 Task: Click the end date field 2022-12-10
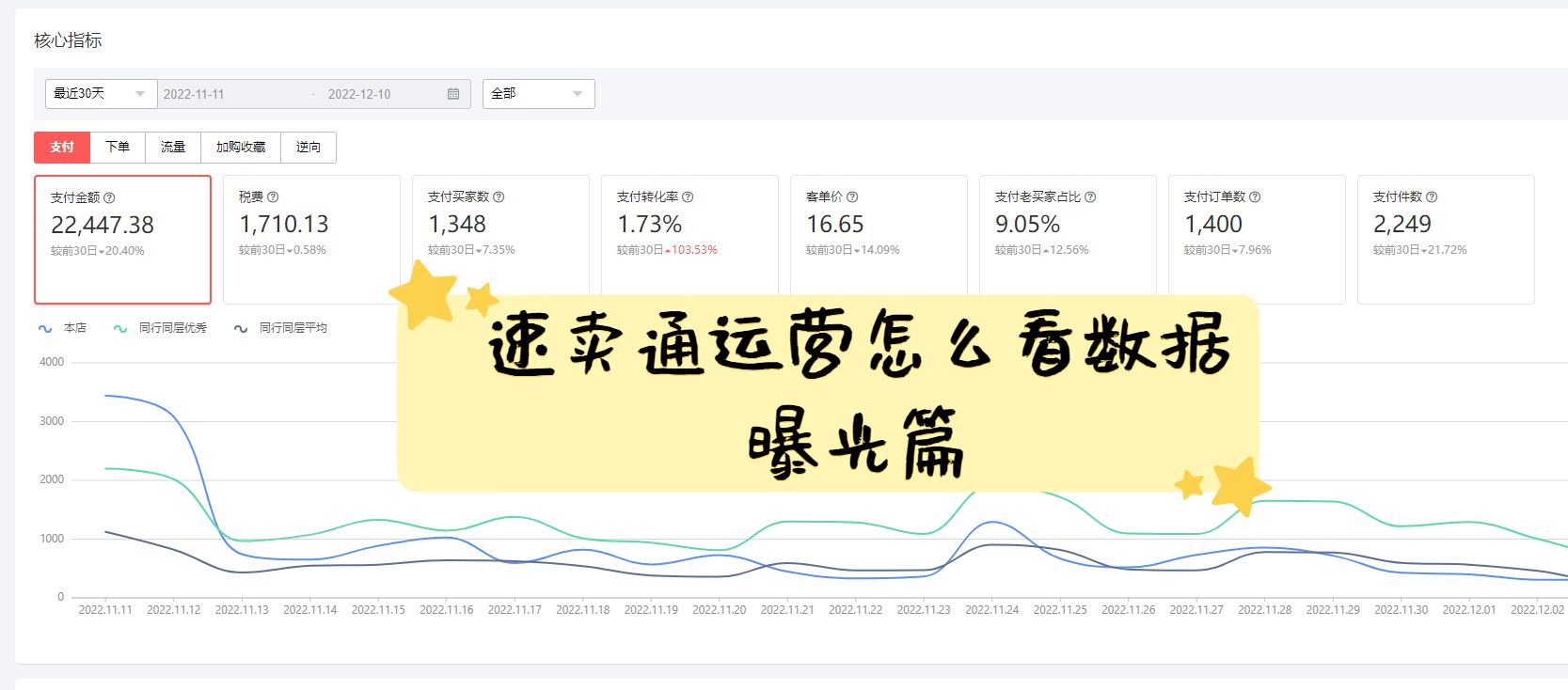coord(359,94)
